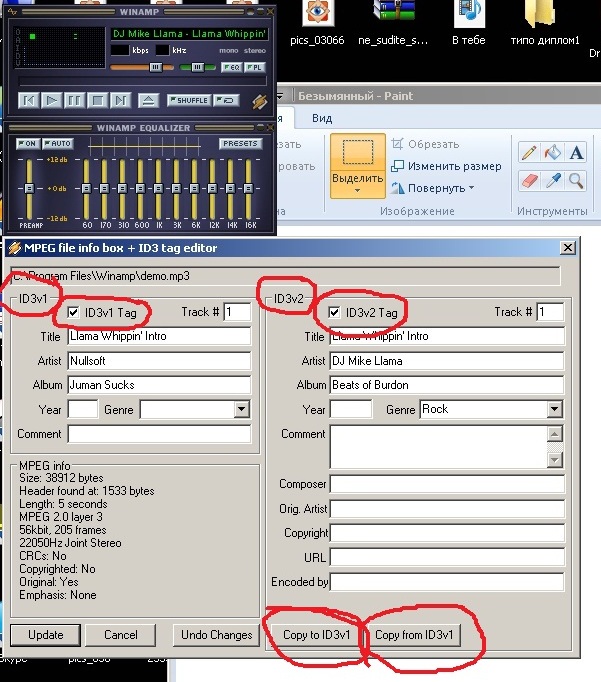Click Copy from ID3v1 button
The image size is (601, 682).
pyautogui.click(x=414, y=635)
